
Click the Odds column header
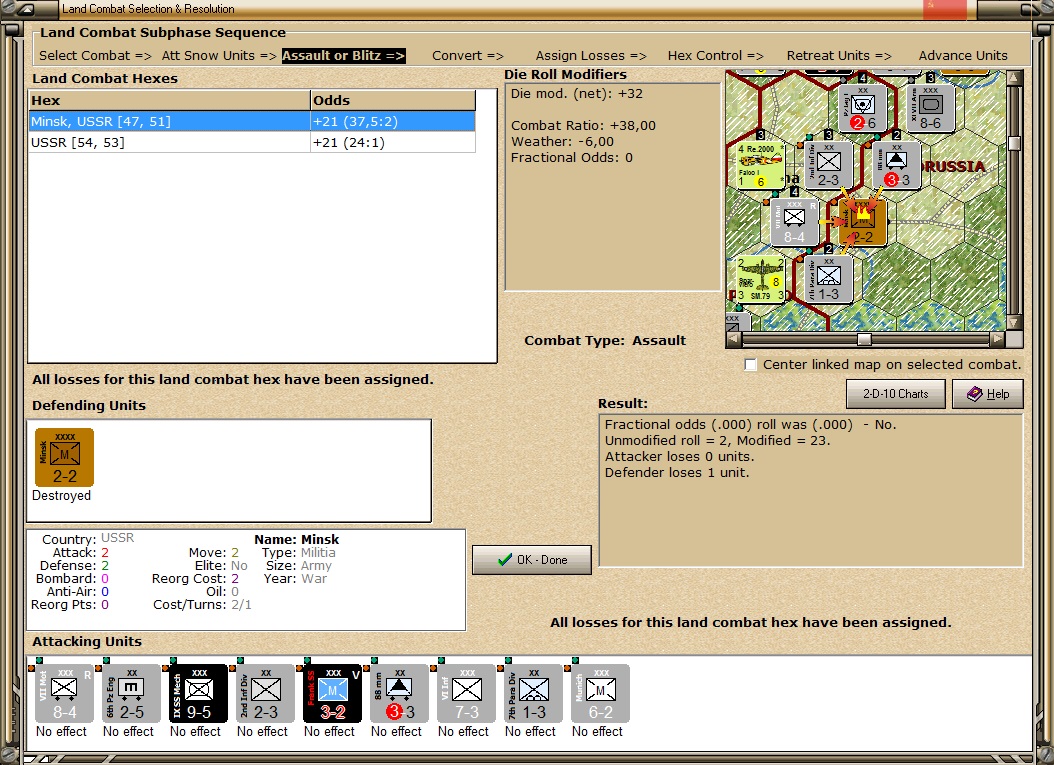393,100
